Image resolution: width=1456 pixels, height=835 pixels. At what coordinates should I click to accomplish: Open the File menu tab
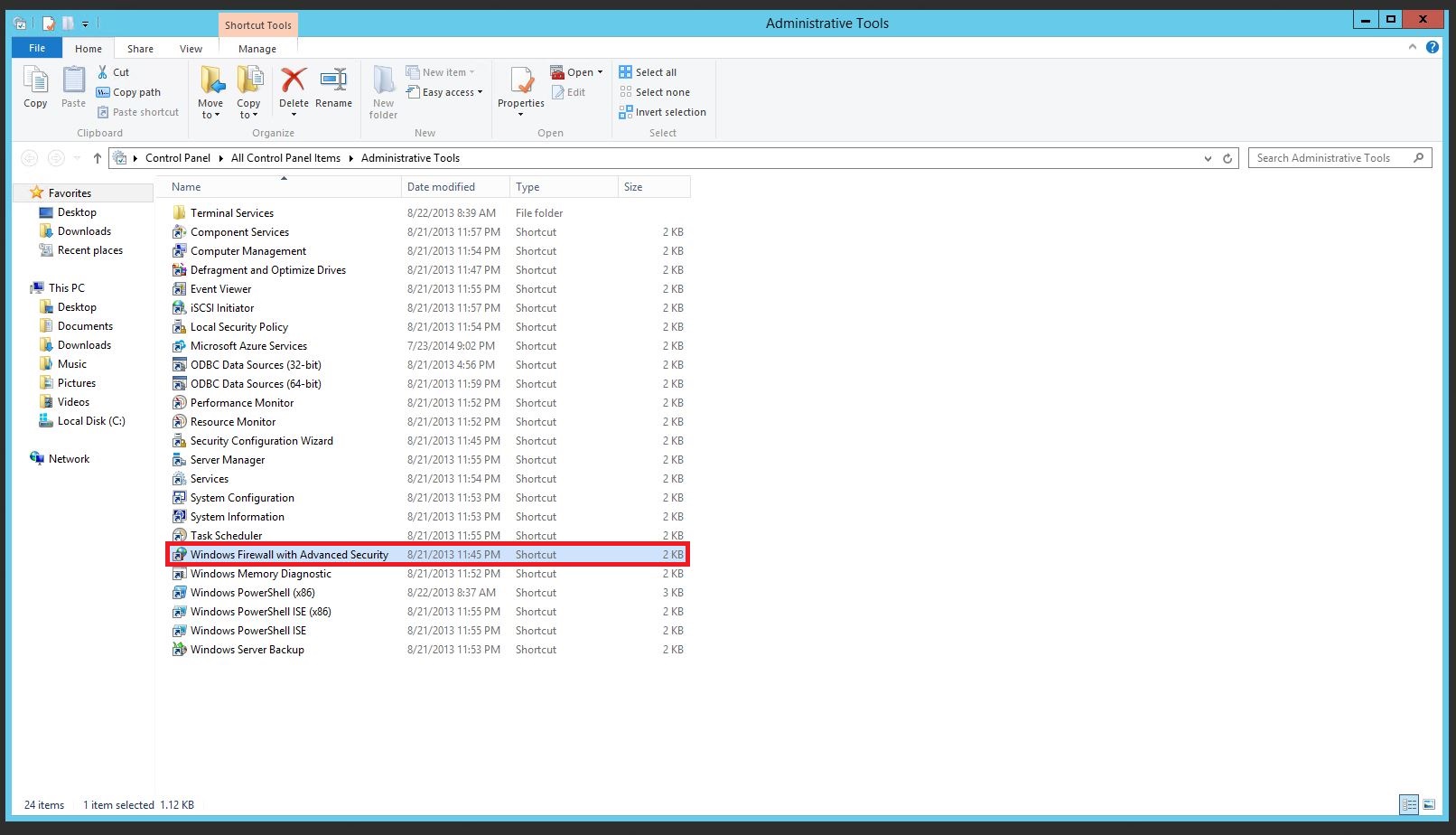click(x=37, y=48)
